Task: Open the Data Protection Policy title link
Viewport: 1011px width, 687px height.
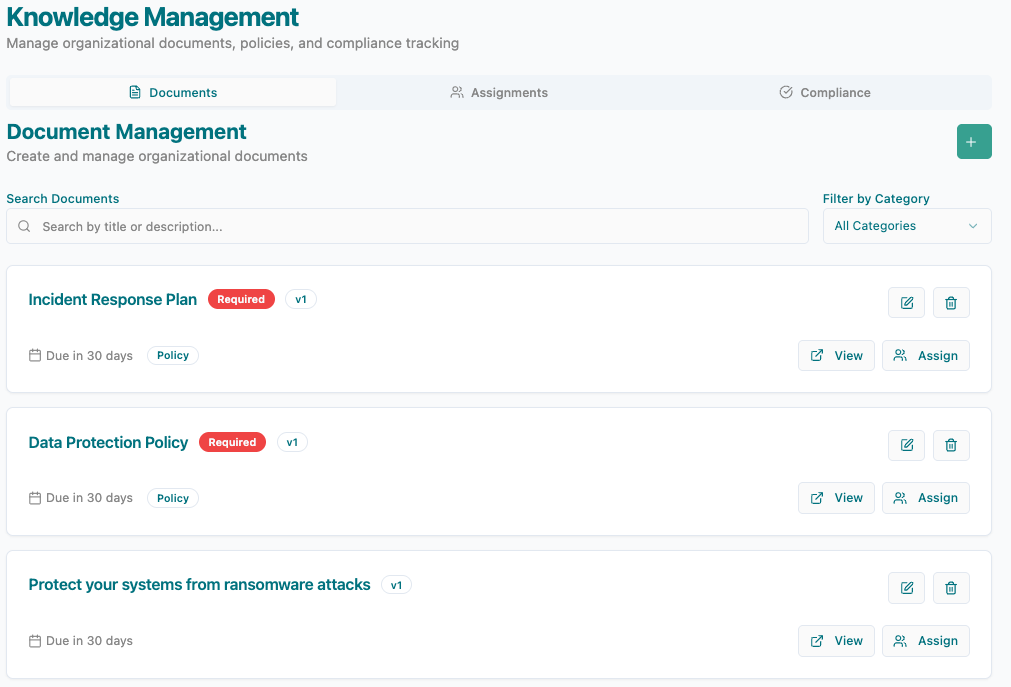Action: 108,442
